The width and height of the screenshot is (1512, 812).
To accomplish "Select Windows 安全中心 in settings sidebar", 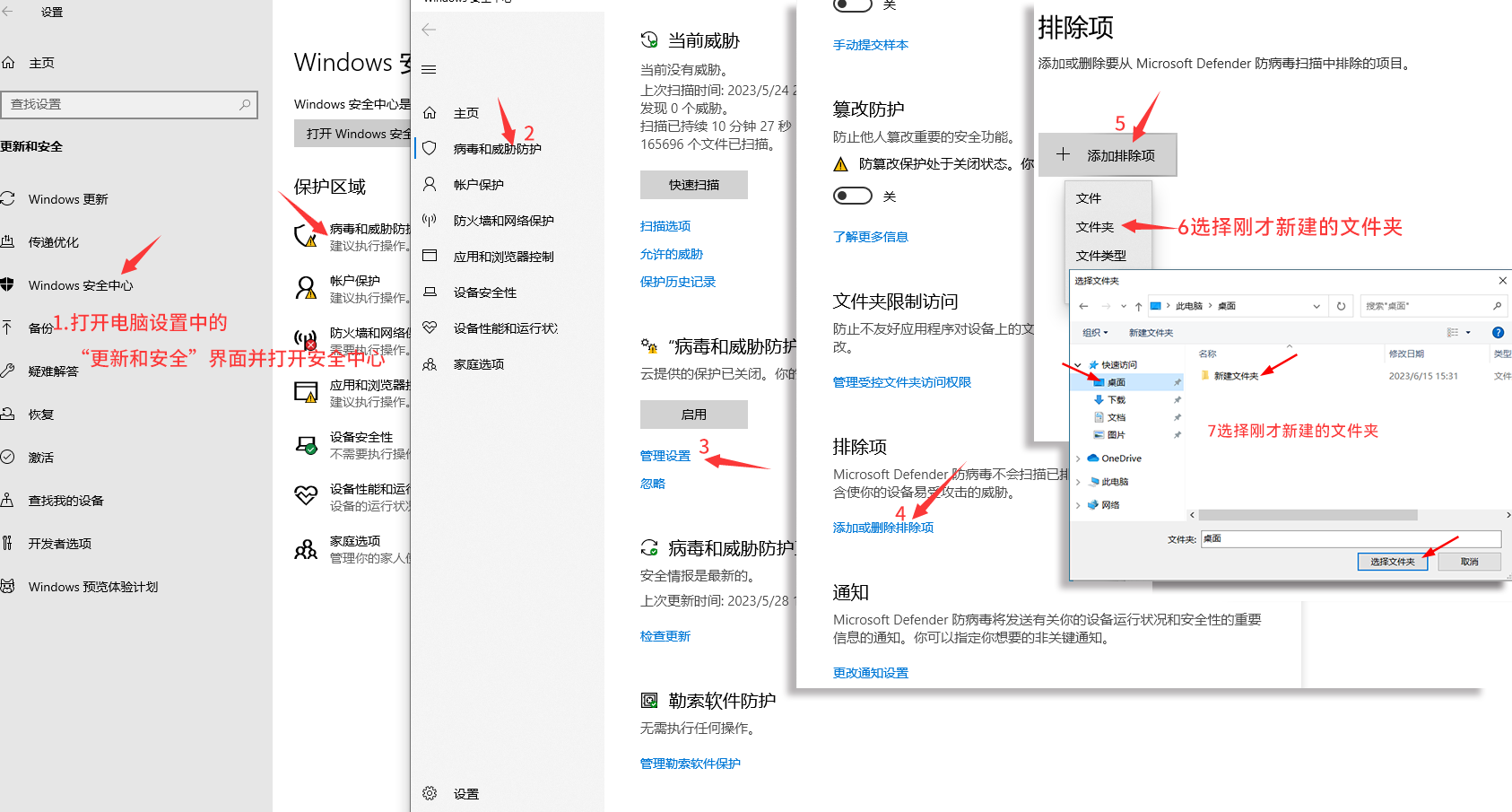I will pyautogui.click(x=81, y=285).
